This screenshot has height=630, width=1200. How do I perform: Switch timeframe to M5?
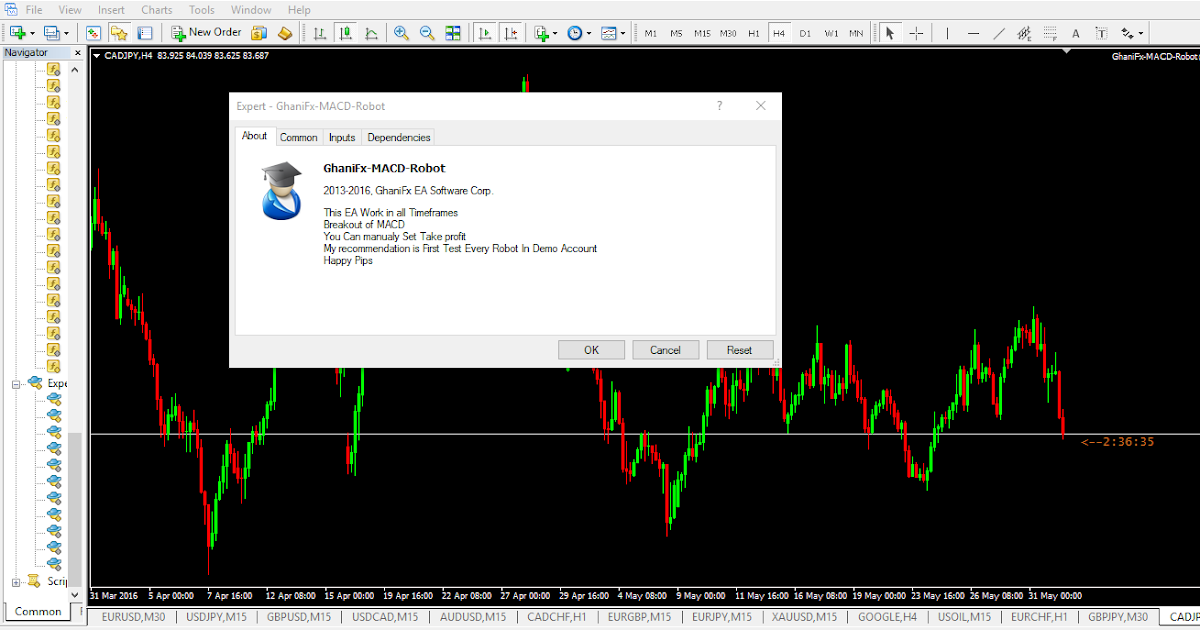pyautogui.click(x=676, y=33)
